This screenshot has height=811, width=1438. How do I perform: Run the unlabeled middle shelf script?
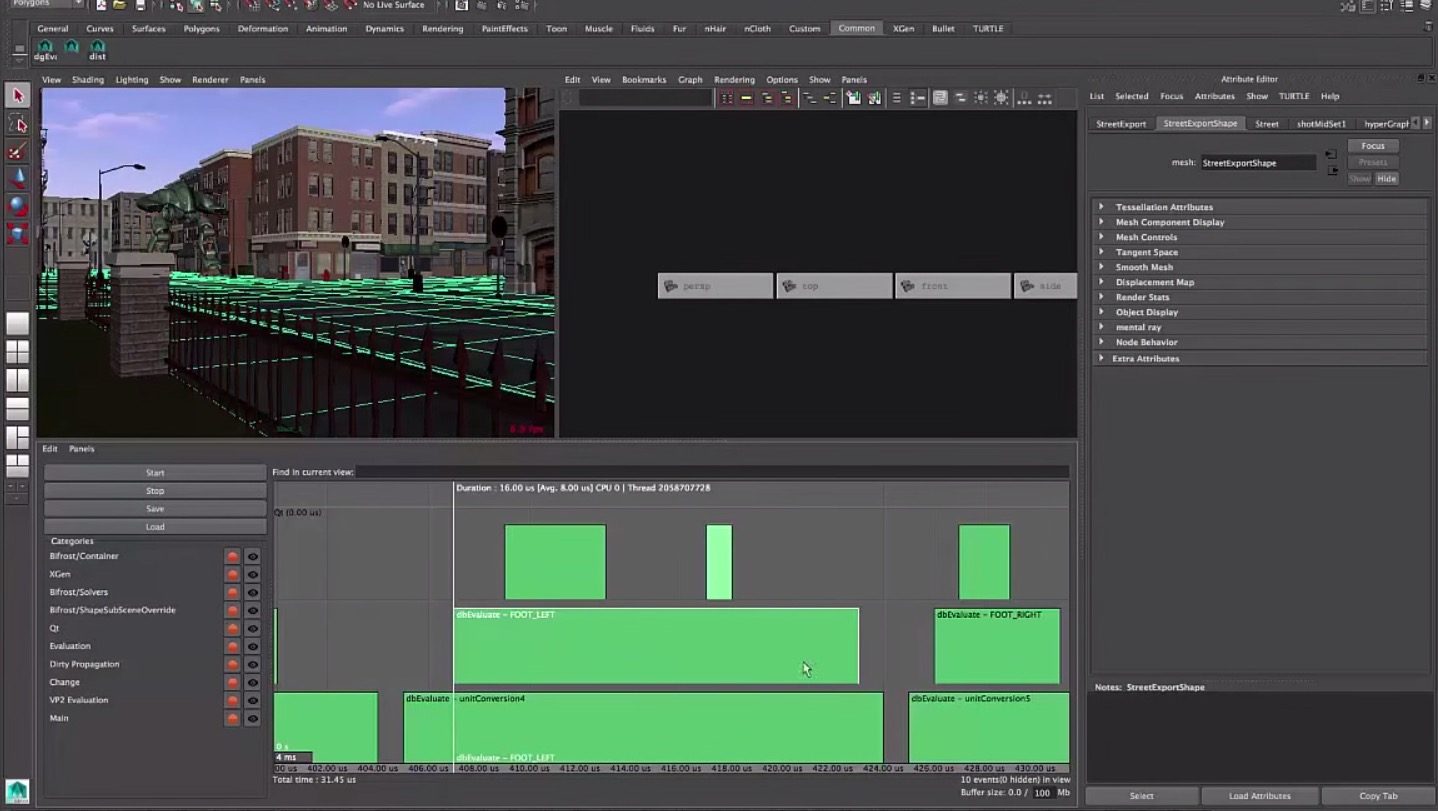click(x=71, y=48)
